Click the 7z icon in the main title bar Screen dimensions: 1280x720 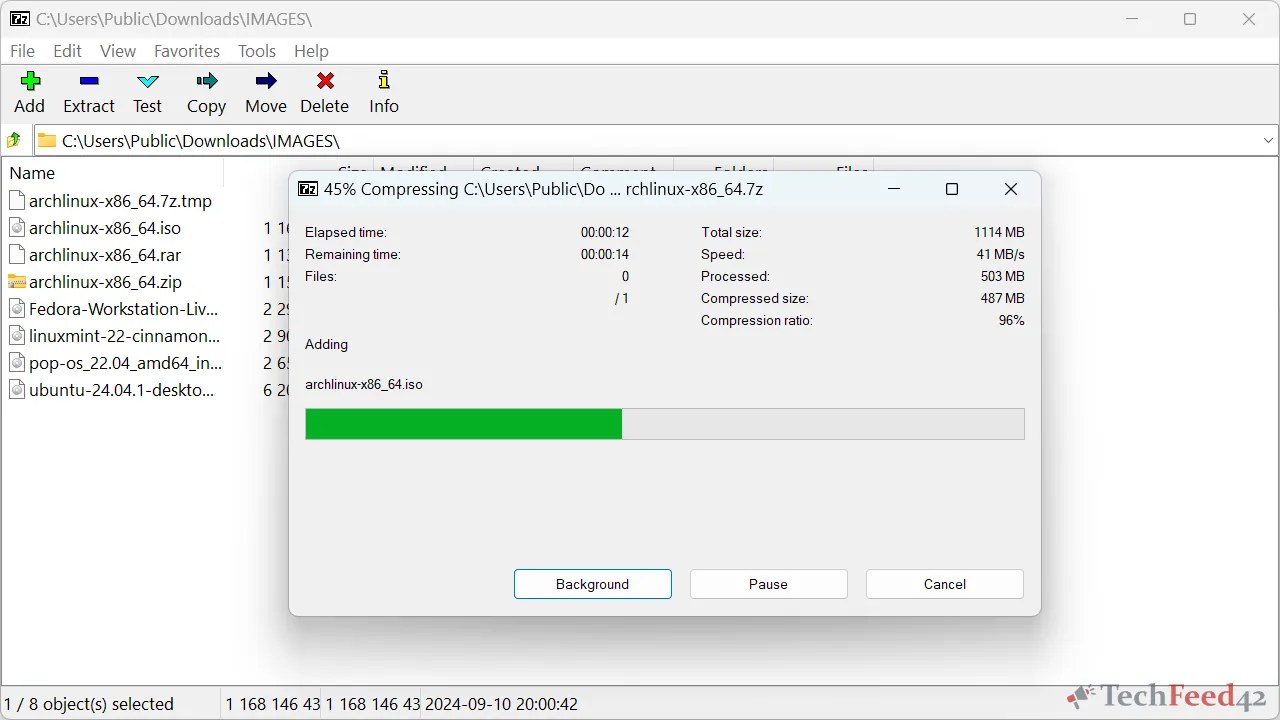tap(20, 19)
